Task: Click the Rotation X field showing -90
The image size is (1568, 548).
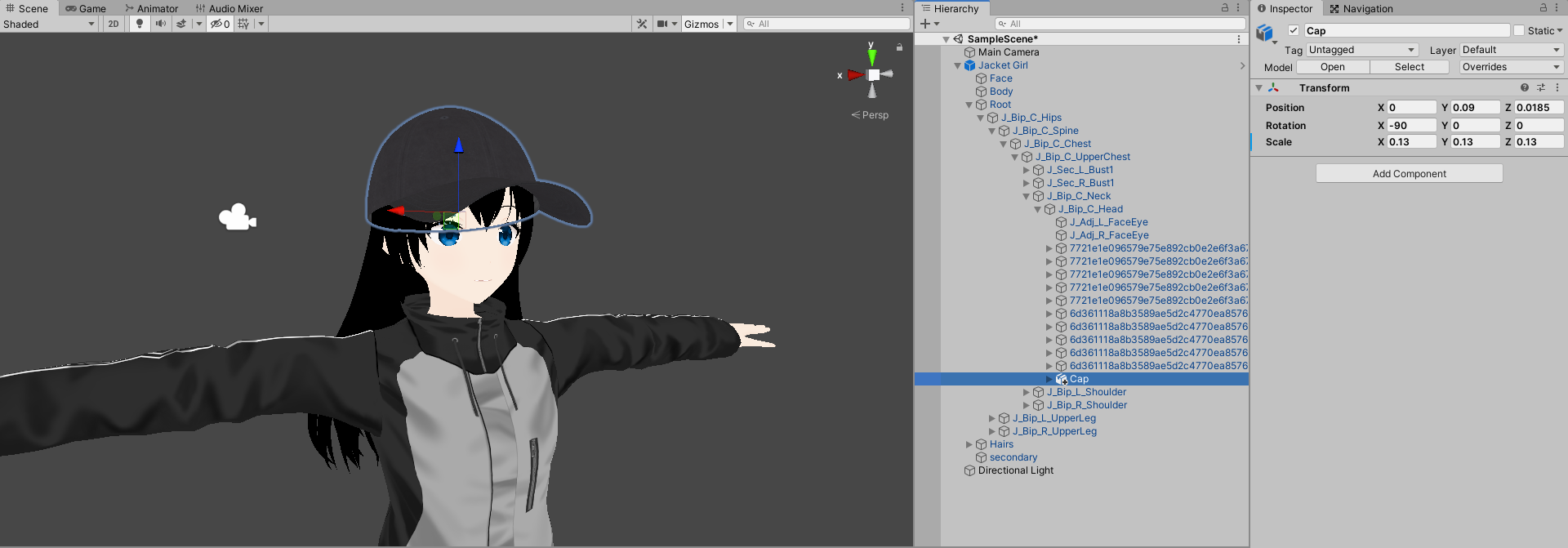Action: coord(1411,125)
